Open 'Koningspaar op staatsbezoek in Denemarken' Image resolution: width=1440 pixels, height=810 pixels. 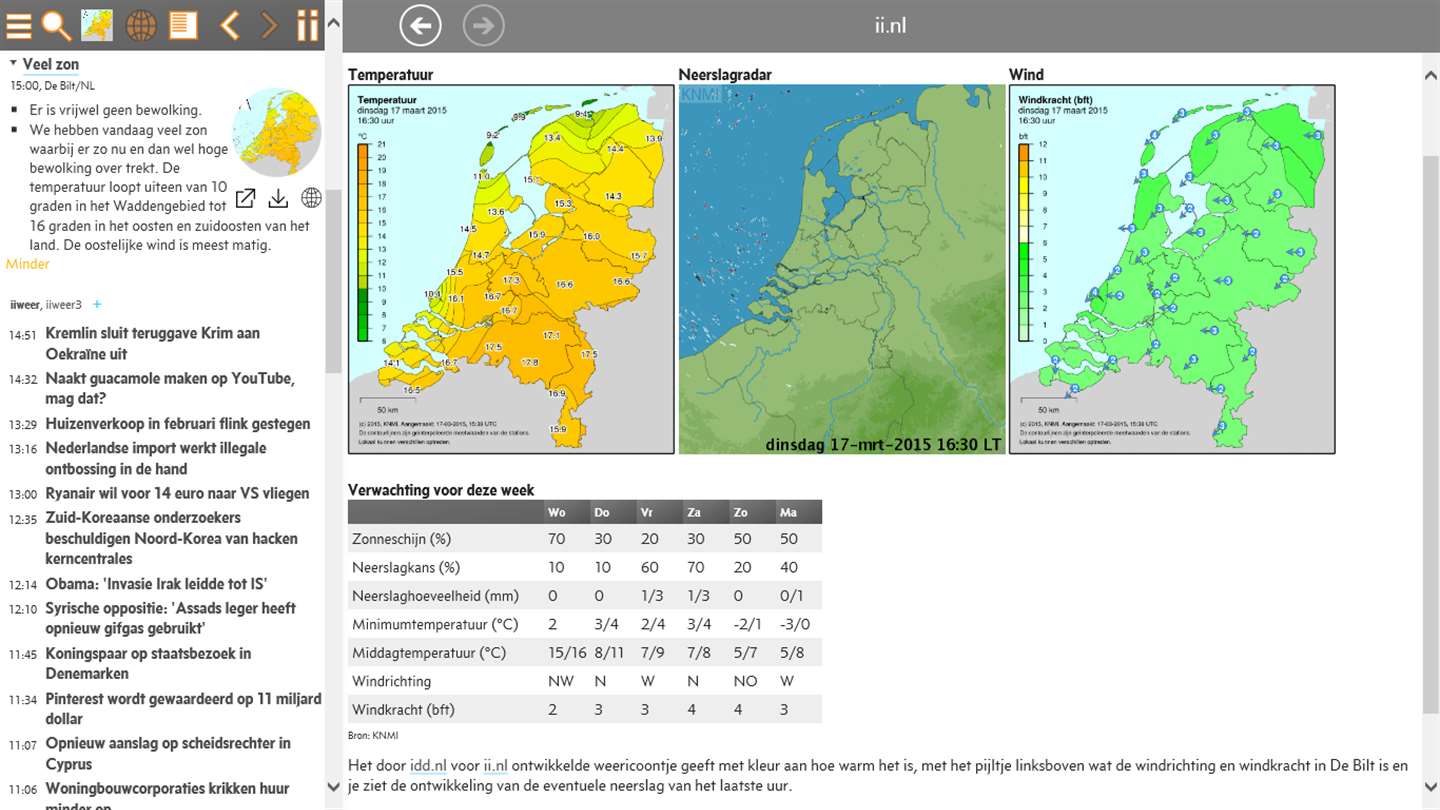(148, 663)
